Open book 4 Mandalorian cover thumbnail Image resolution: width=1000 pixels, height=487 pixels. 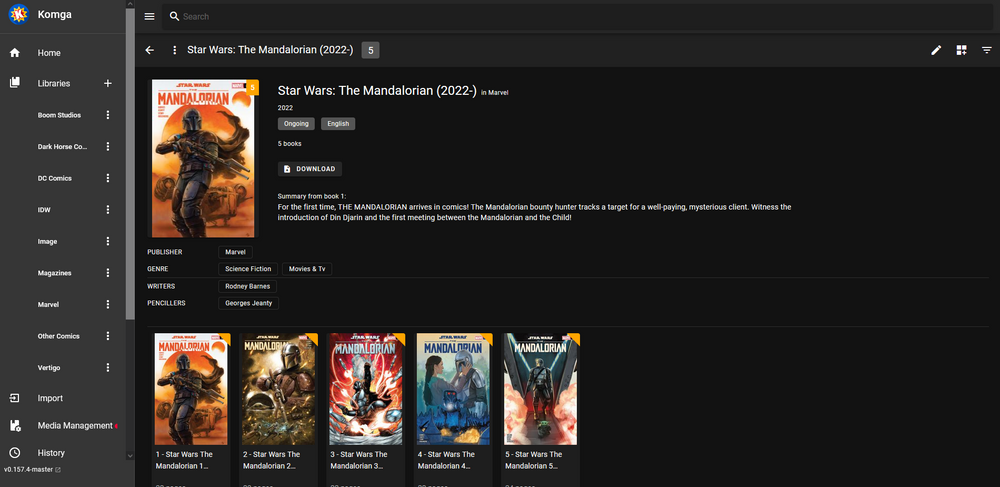coord(453,389)
